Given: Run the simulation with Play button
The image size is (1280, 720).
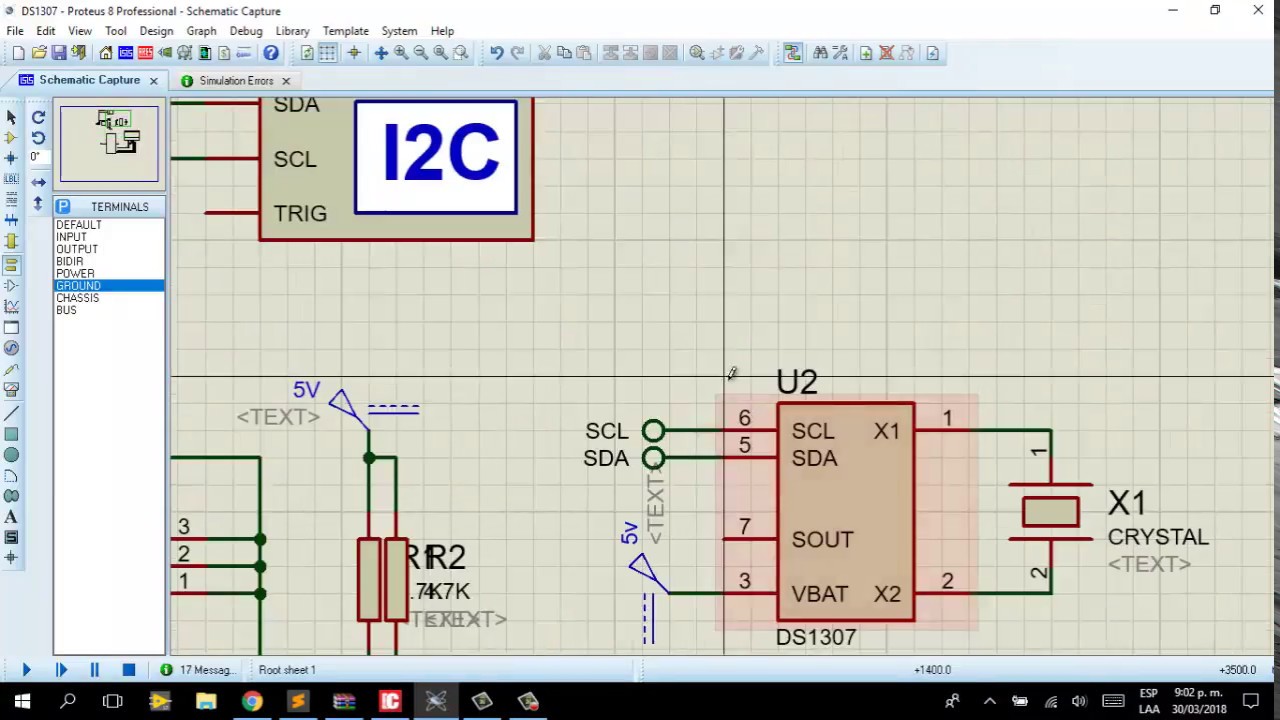Looking at the screenshot, I should click(26, 670).
